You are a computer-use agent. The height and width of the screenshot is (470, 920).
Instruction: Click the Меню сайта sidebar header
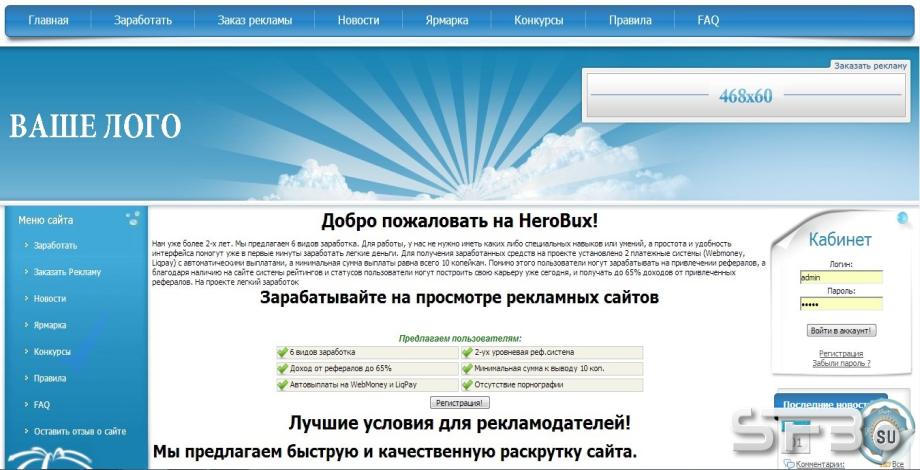(46, 221)
